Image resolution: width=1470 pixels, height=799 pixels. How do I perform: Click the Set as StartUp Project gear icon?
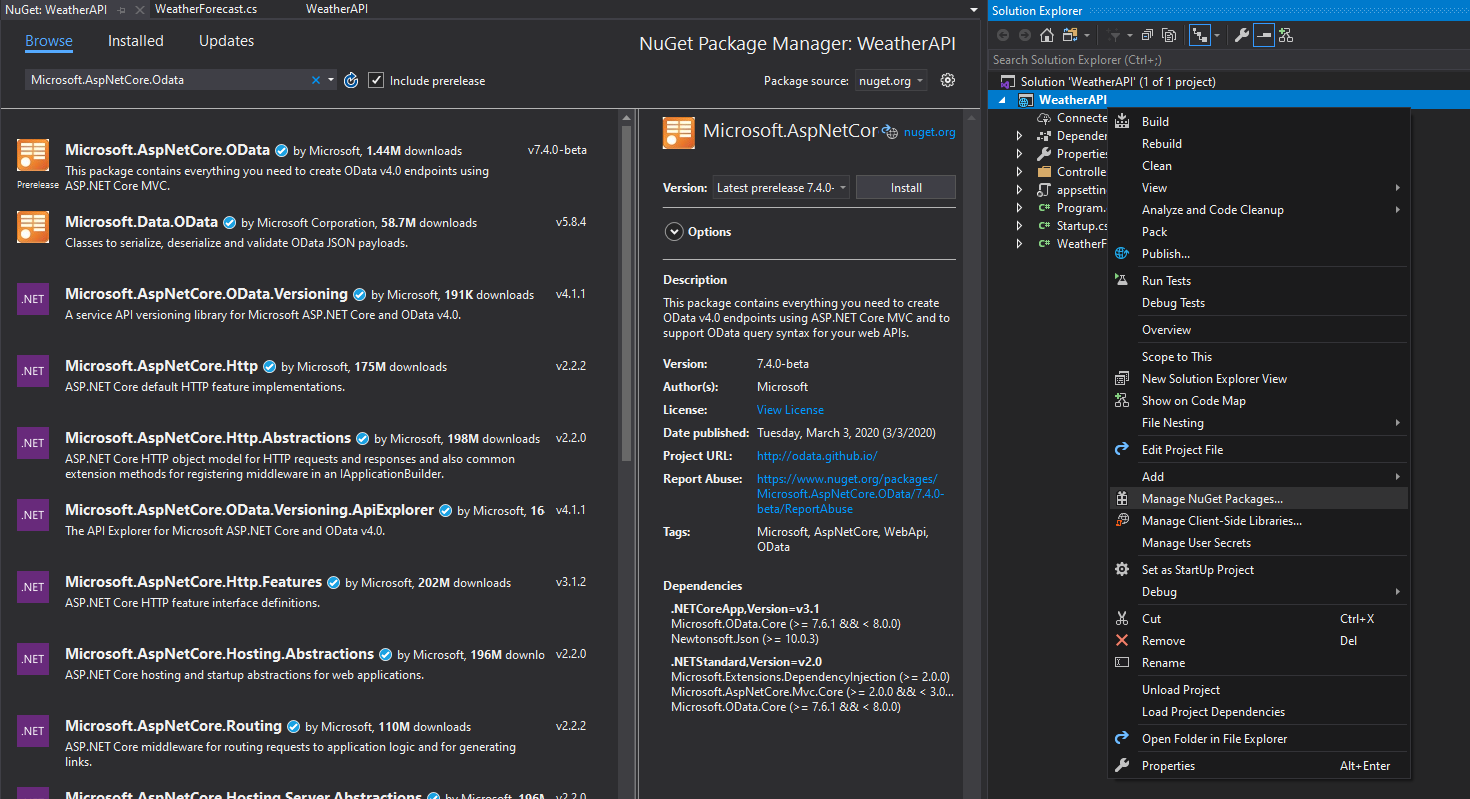pyautogui.click(x=1122, y=569)
